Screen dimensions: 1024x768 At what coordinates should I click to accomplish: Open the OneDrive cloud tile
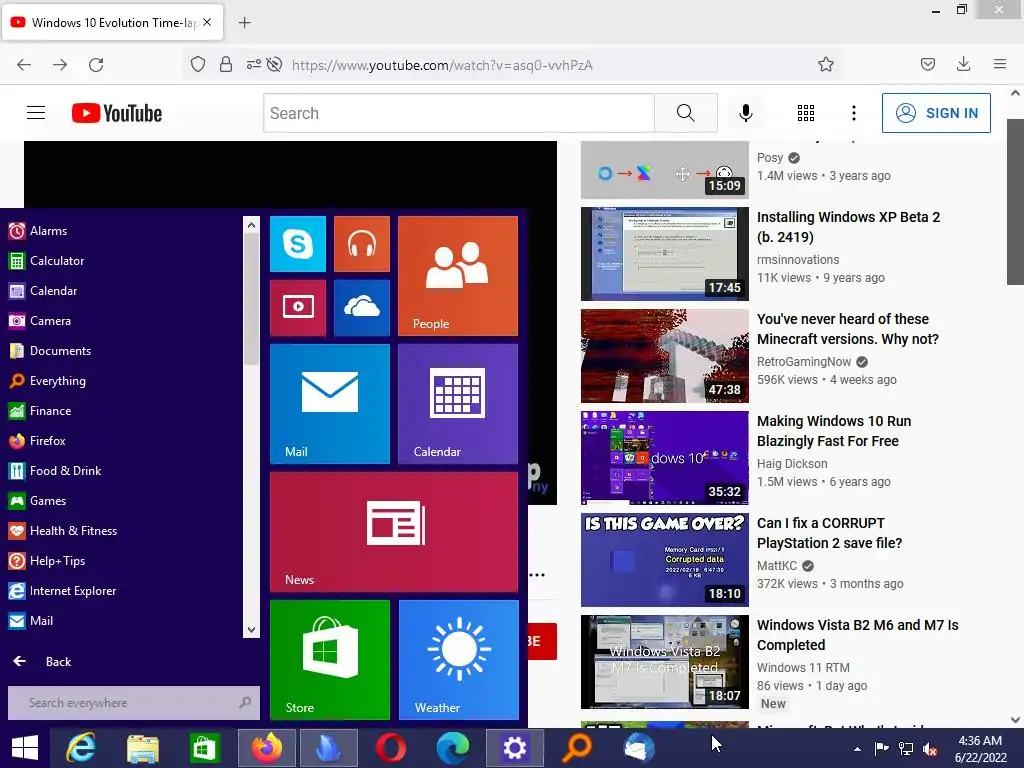coord(362,308)
